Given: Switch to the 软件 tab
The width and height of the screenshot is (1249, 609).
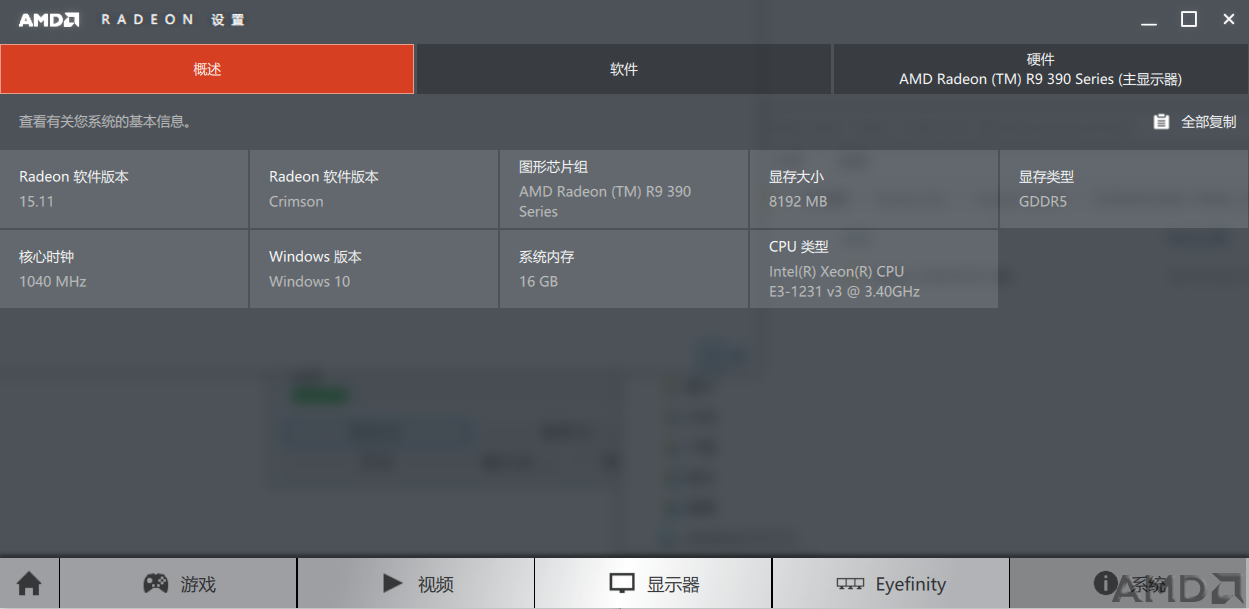Looking at the screenshot, I should pyautogui.click(x=624, y=69).
